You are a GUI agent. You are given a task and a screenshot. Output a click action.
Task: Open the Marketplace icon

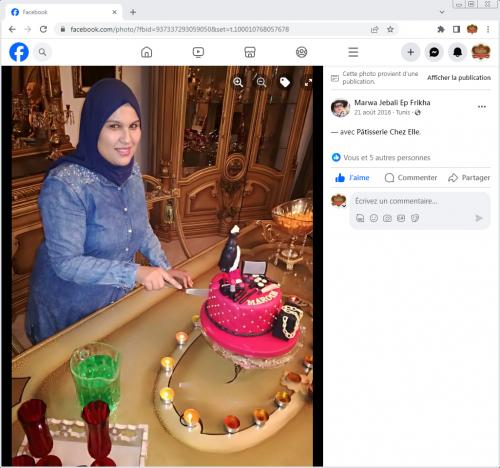(x=250, y=52)
